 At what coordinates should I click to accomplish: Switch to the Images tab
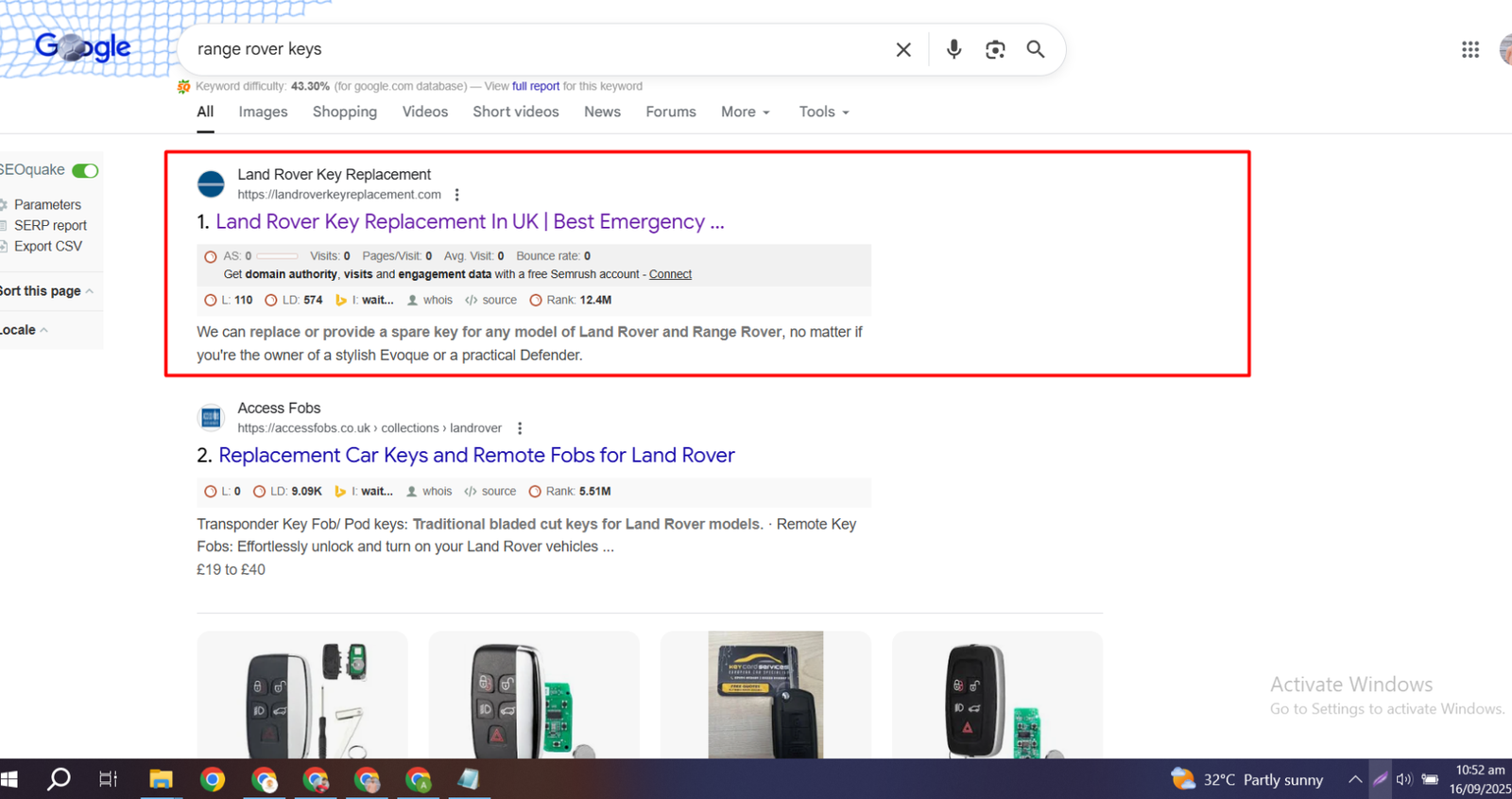[263, 112]
